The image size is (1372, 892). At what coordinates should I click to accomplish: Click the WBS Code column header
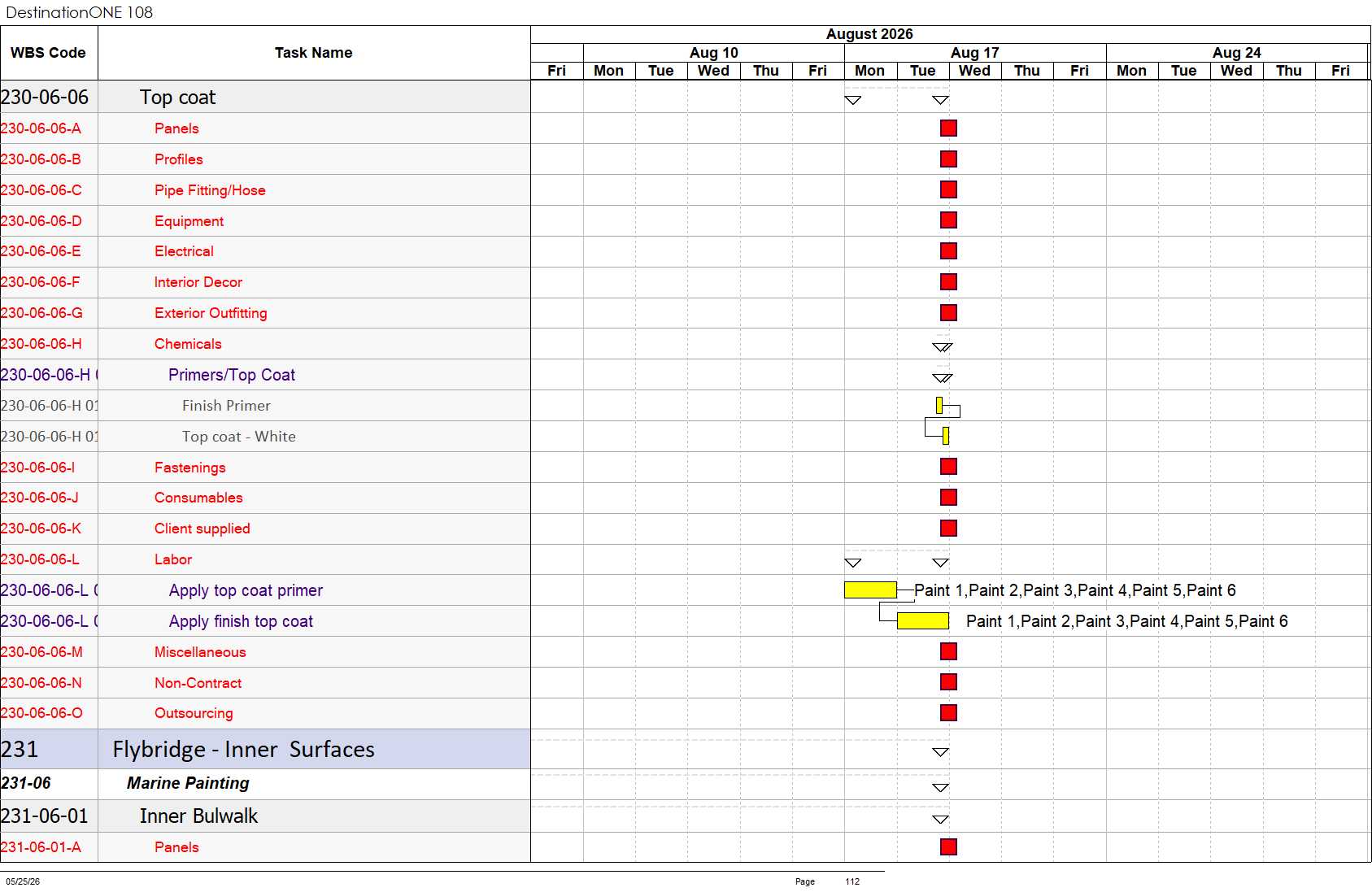pyautogui.click(x=49, y=53)
